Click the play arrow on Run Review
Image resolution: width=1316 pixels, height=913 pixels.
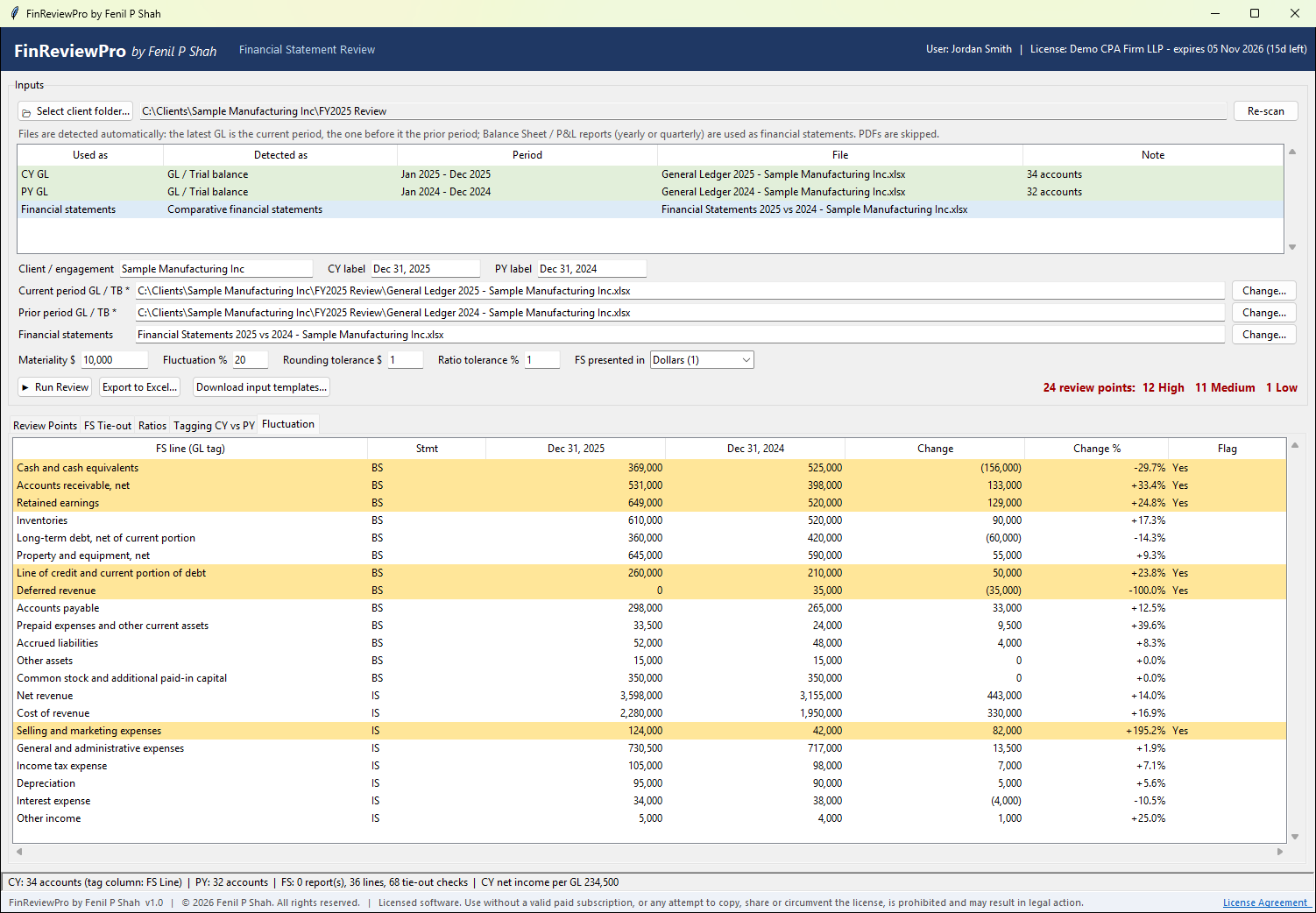25,387
